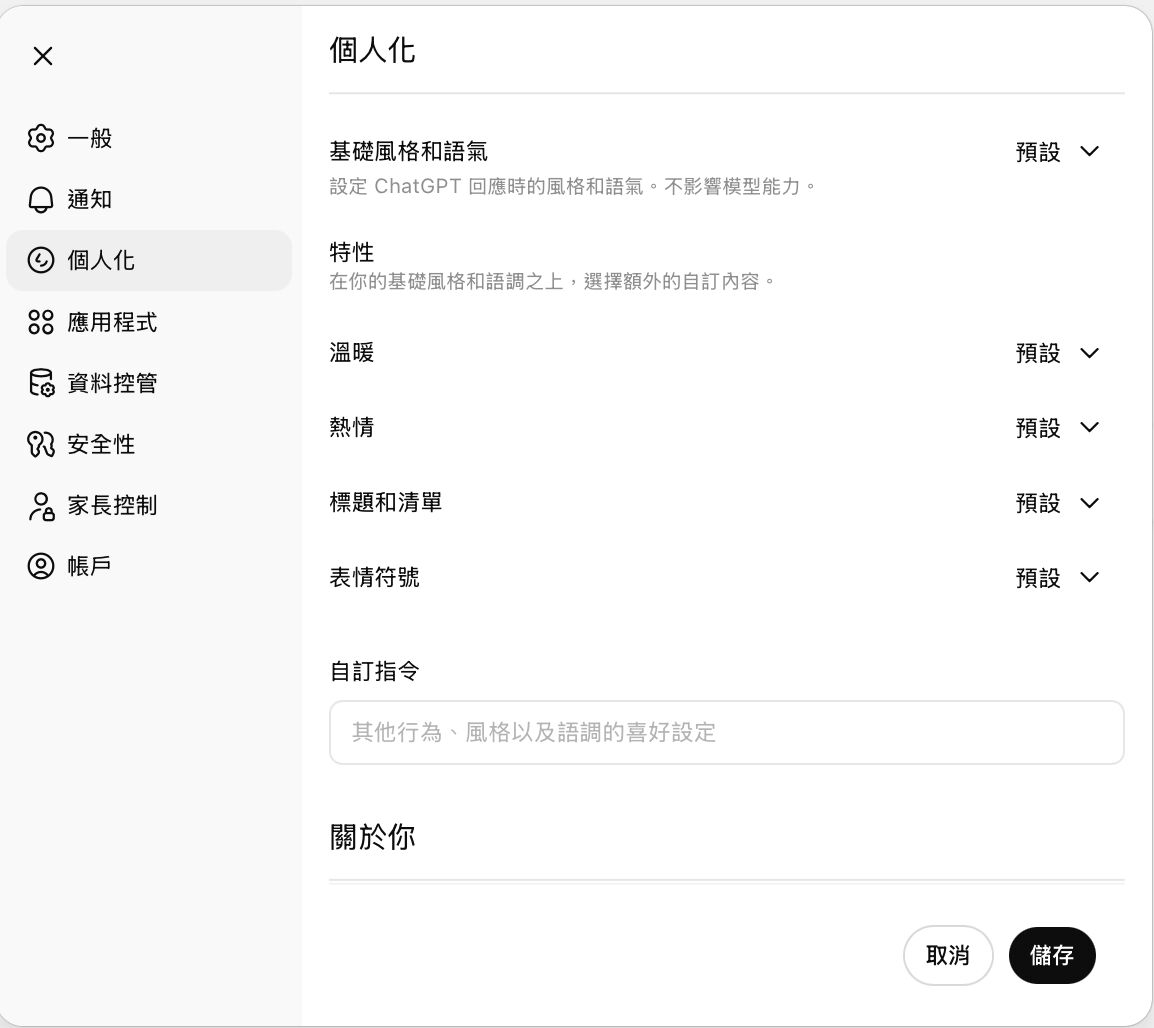Click inside the 自訂指令 text field

coord(727,732)
